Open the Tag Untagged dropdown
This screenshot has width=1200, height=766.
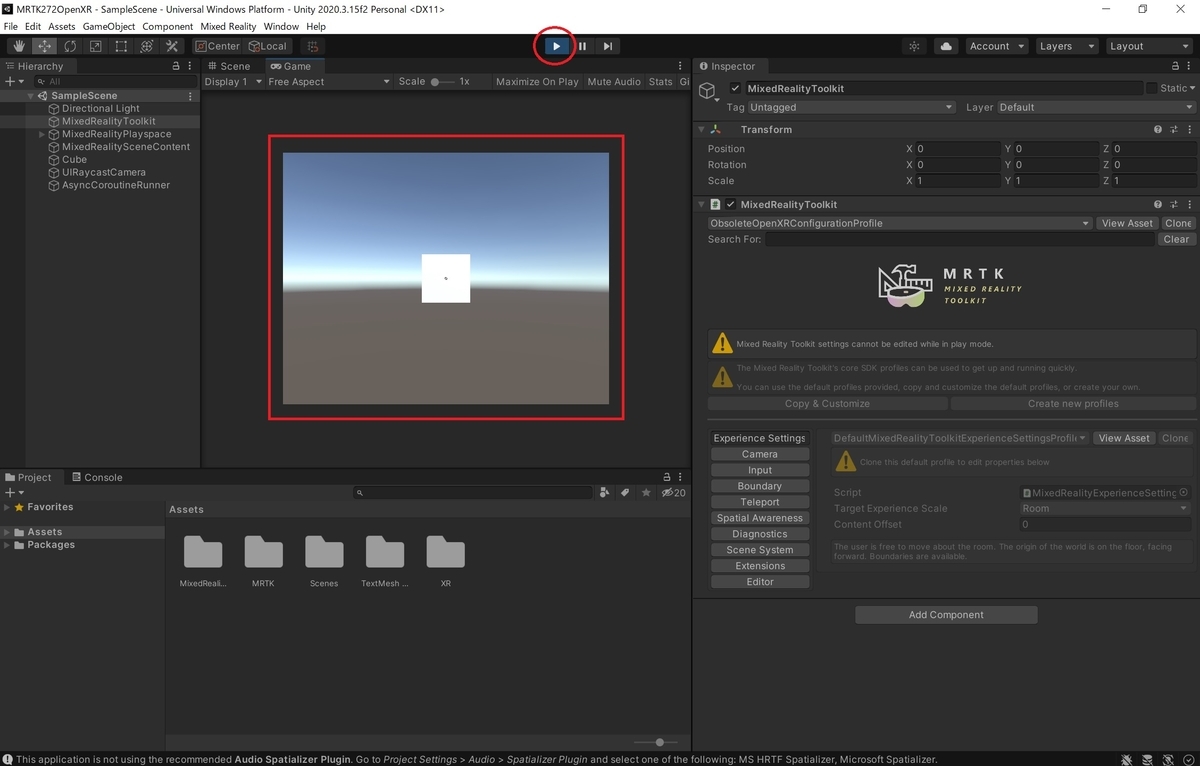coord(852,107)
